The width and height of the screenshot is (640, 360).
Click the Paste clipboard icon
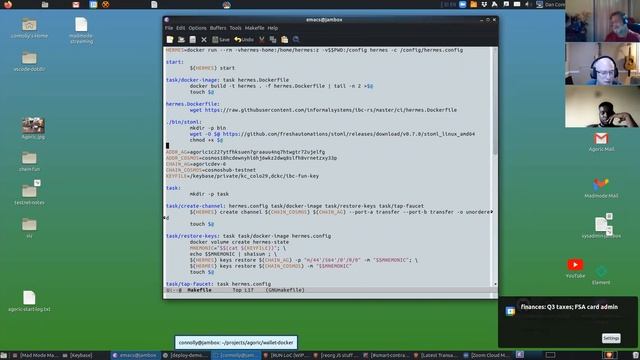pos(284,40)
